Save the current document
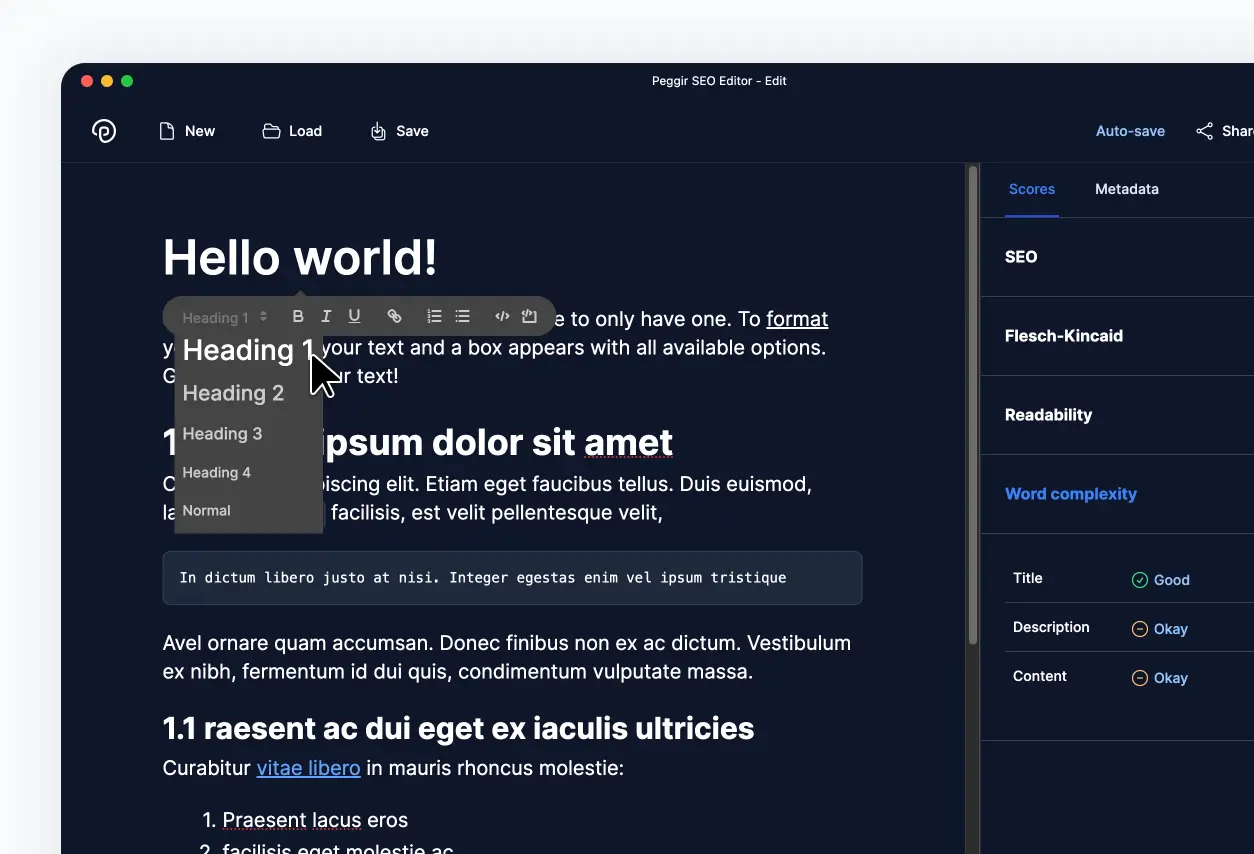The image size is (1254, 854). tap(399, 131)
